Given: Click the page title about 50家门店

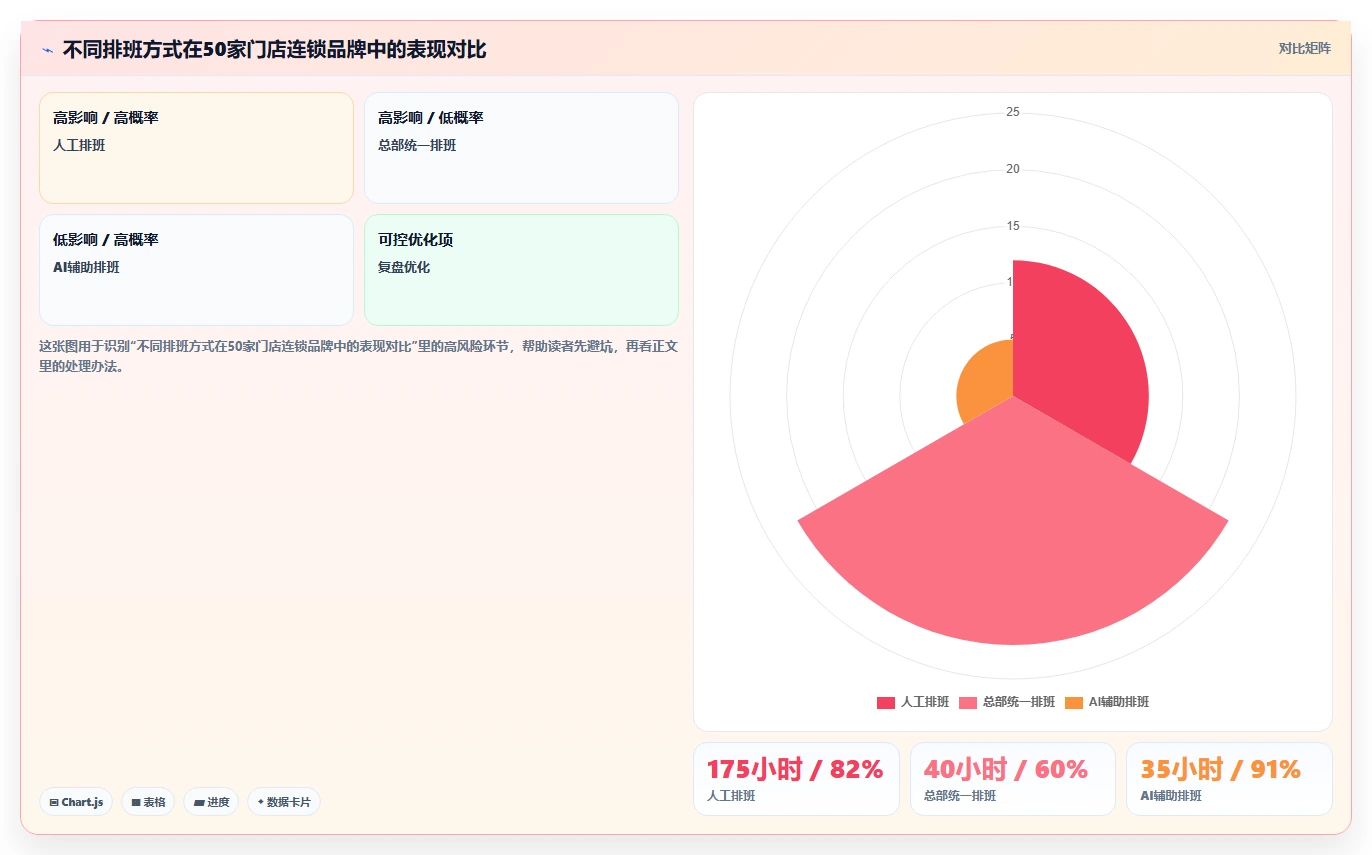Looking at the screenshot, I should click(x=275, y=49).
